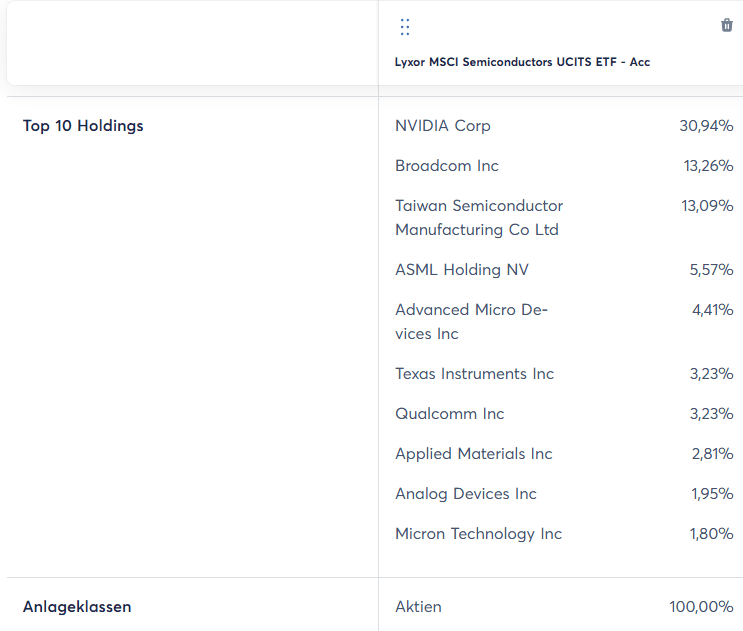Select the NVIDIA Corp holding
This screenshot has height=631, width=743.
click(x=443, y=126)
